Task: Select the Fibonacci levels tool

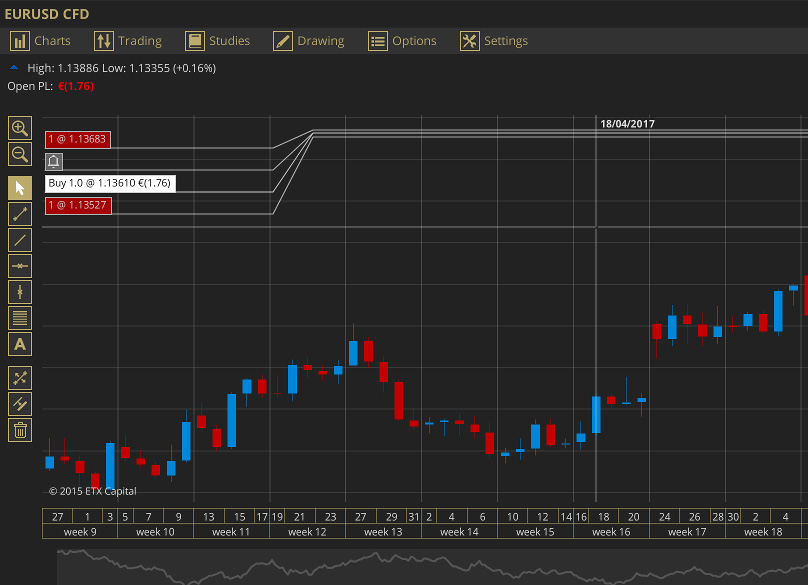Action: click(x=20, y=318)
